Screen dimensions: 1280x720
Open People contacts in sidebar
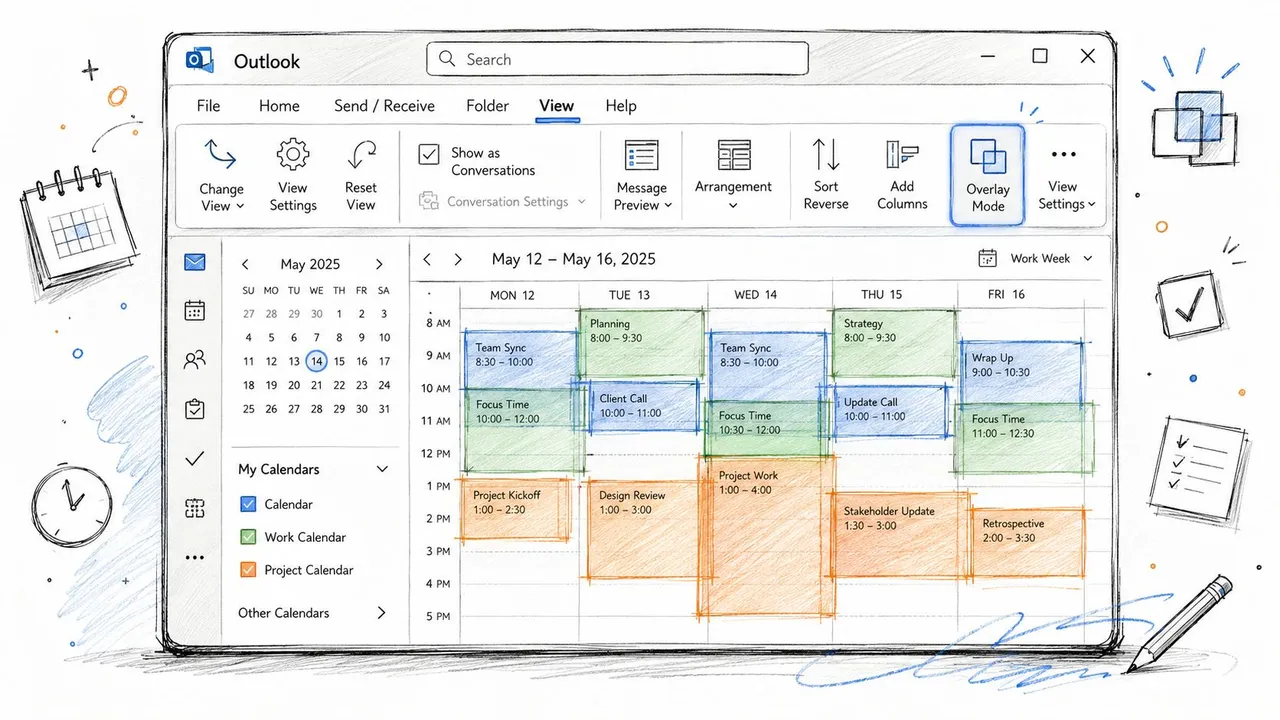[x=195, y=359]
